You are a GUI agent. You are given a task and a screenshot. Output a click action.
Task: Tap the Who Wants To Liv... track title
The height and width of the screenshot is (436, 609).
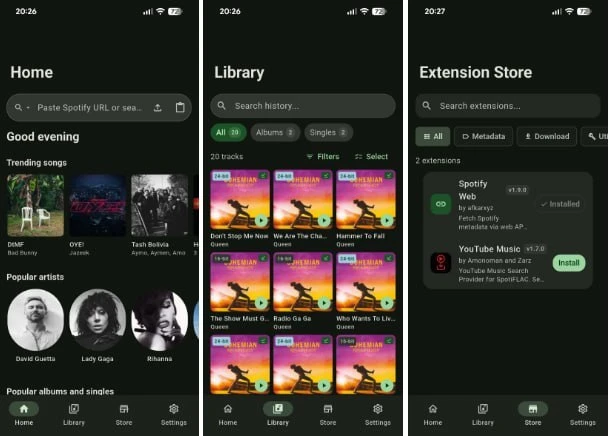pyautogui.click(x=366, y=318)
